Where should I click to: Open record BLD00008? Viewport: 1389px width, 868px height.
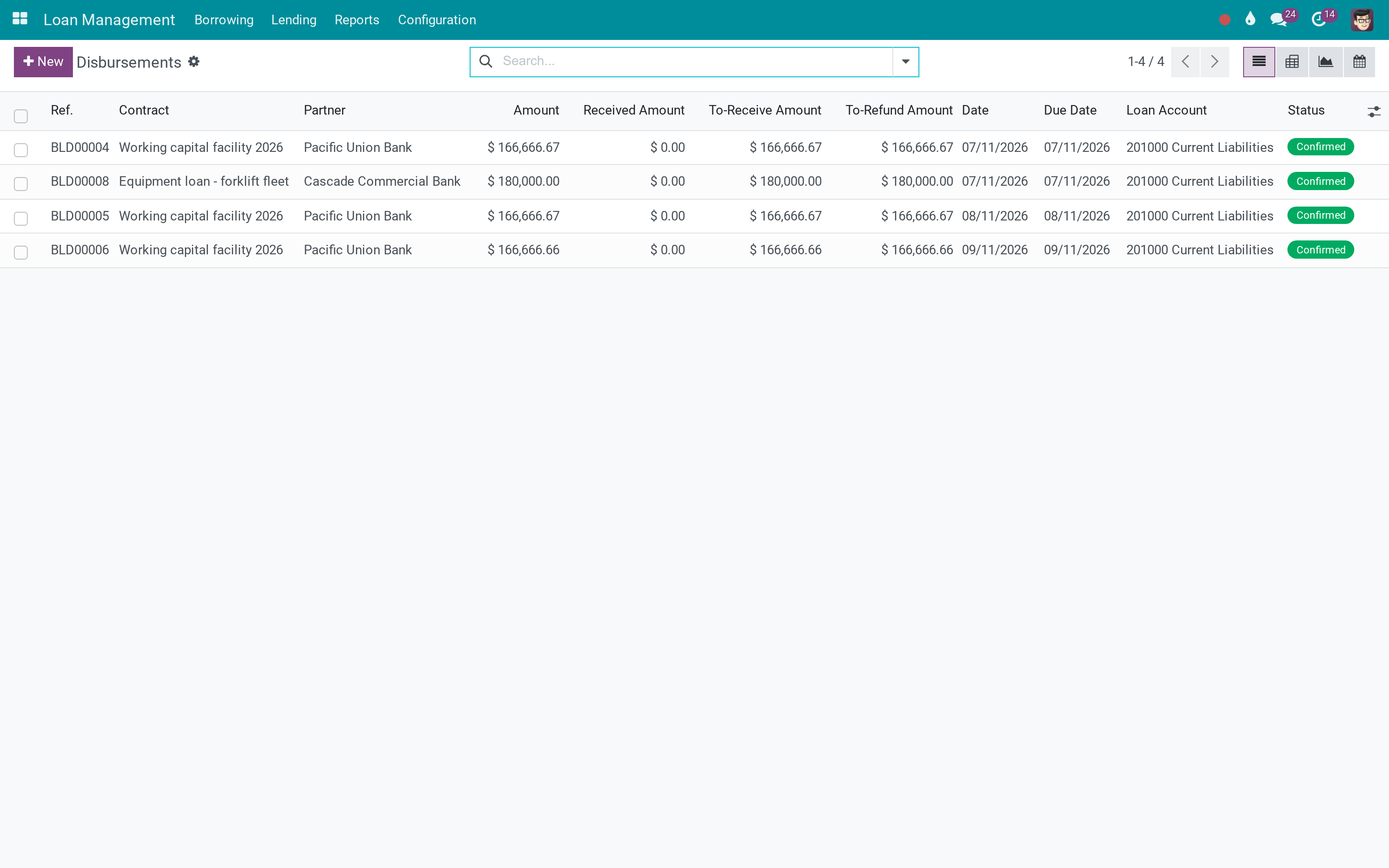(80, 181)
